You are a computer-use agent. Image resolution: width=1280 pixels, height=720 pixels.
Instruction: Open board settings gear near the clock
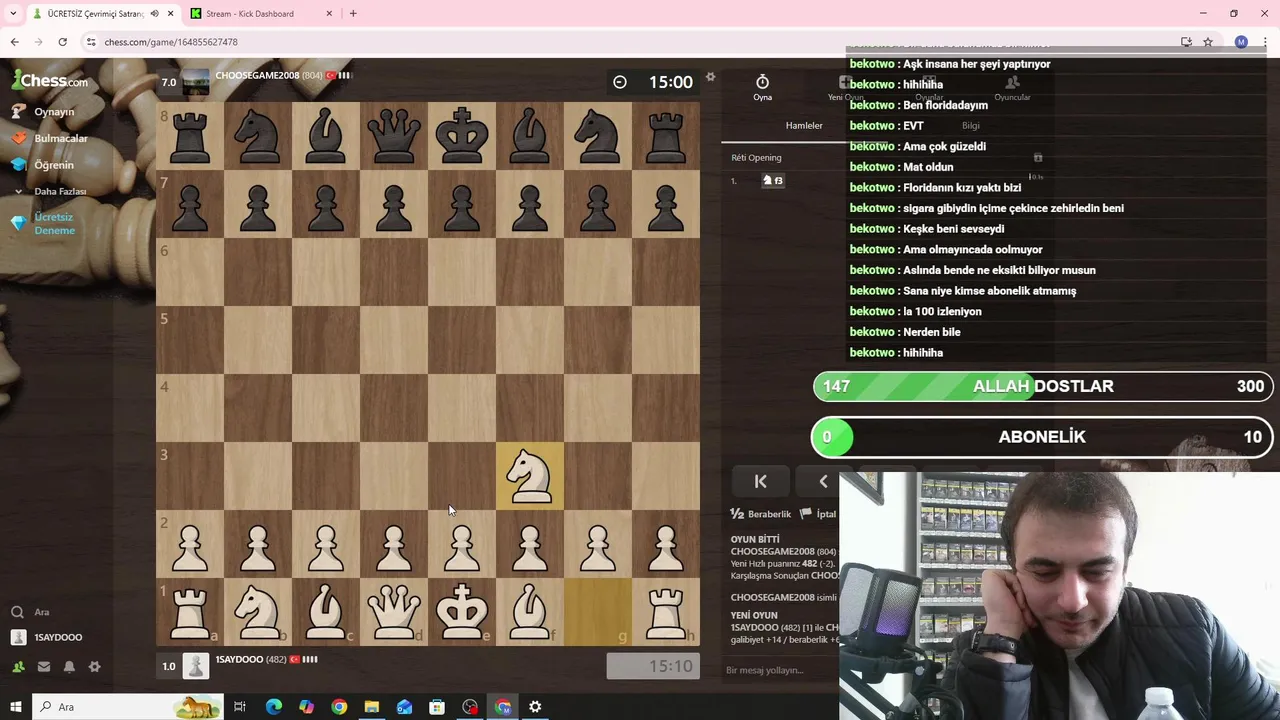pos(711,77)
